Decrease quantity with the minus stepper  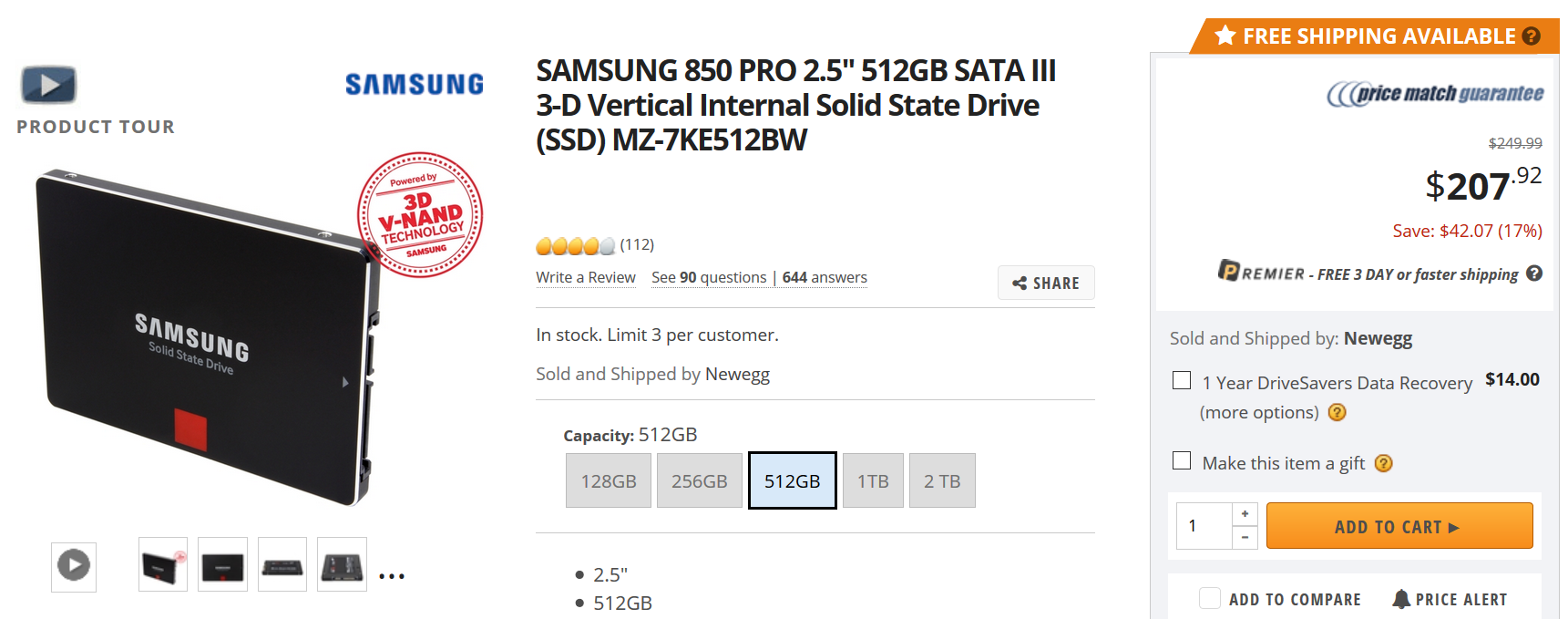(1245, 538)
